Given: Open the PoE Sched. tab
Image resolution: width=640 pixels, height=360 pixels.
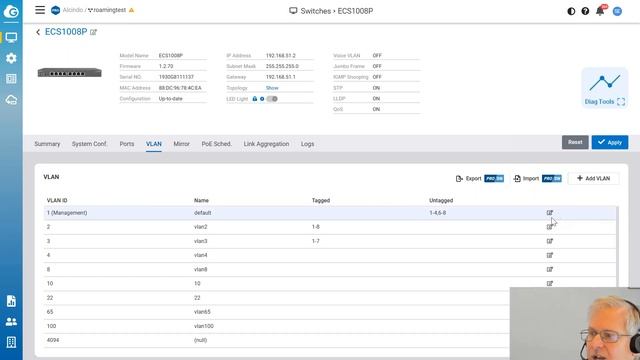Looking at the screenshot, I should click(217, 144).
